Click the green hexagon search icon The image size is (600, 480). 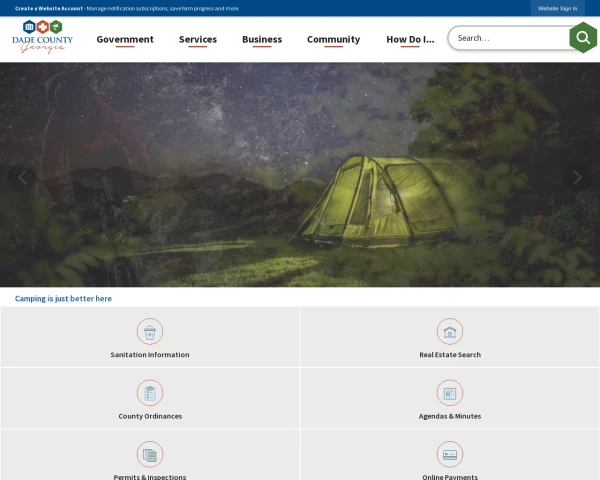click(x=583, y=38)
